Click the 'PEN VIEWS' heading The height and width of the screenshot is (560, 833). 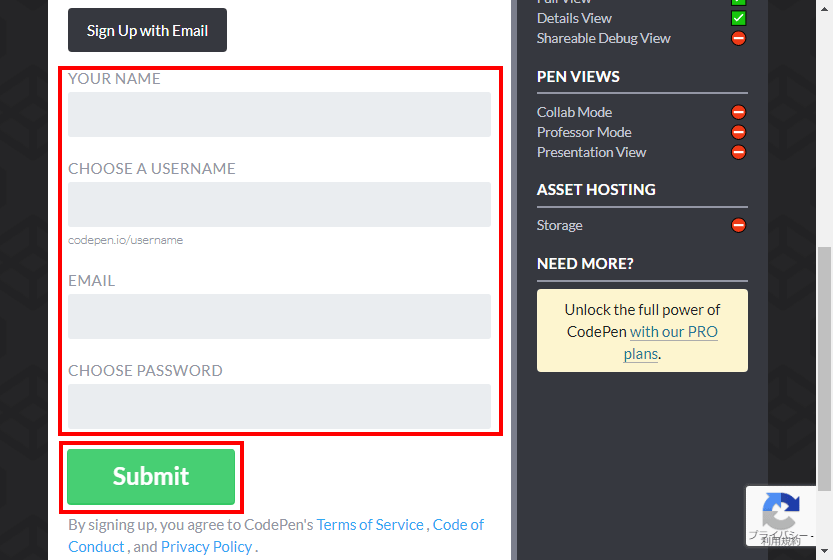pos(578,77)
